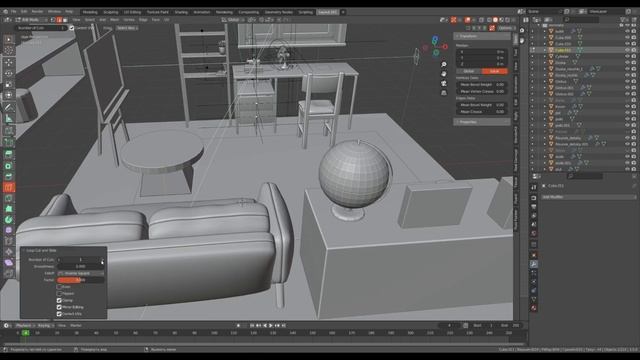Select the 3D Cursor tool
Image resolution: width=640 pixels, height=360 pixels.
click(x=9, y=50)
